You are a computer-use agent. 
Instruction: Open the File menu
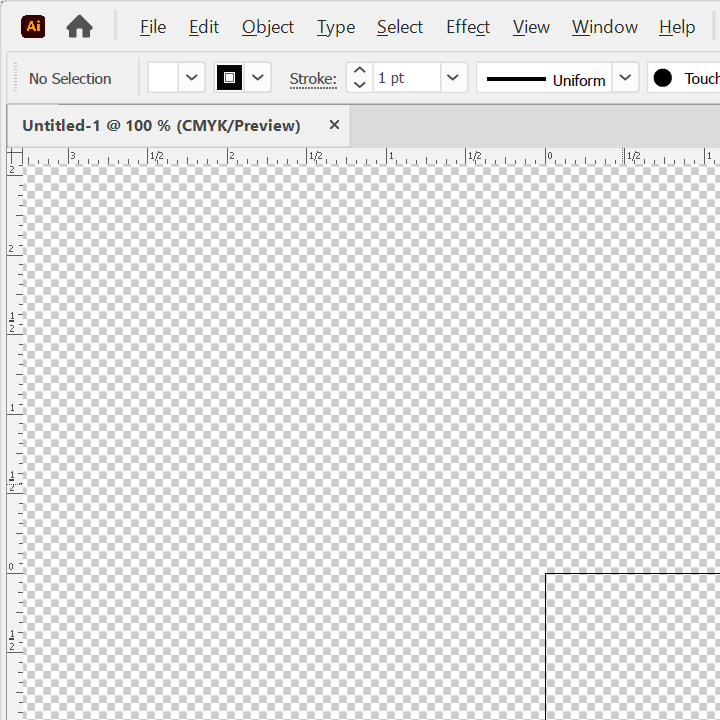click(153, 27)
